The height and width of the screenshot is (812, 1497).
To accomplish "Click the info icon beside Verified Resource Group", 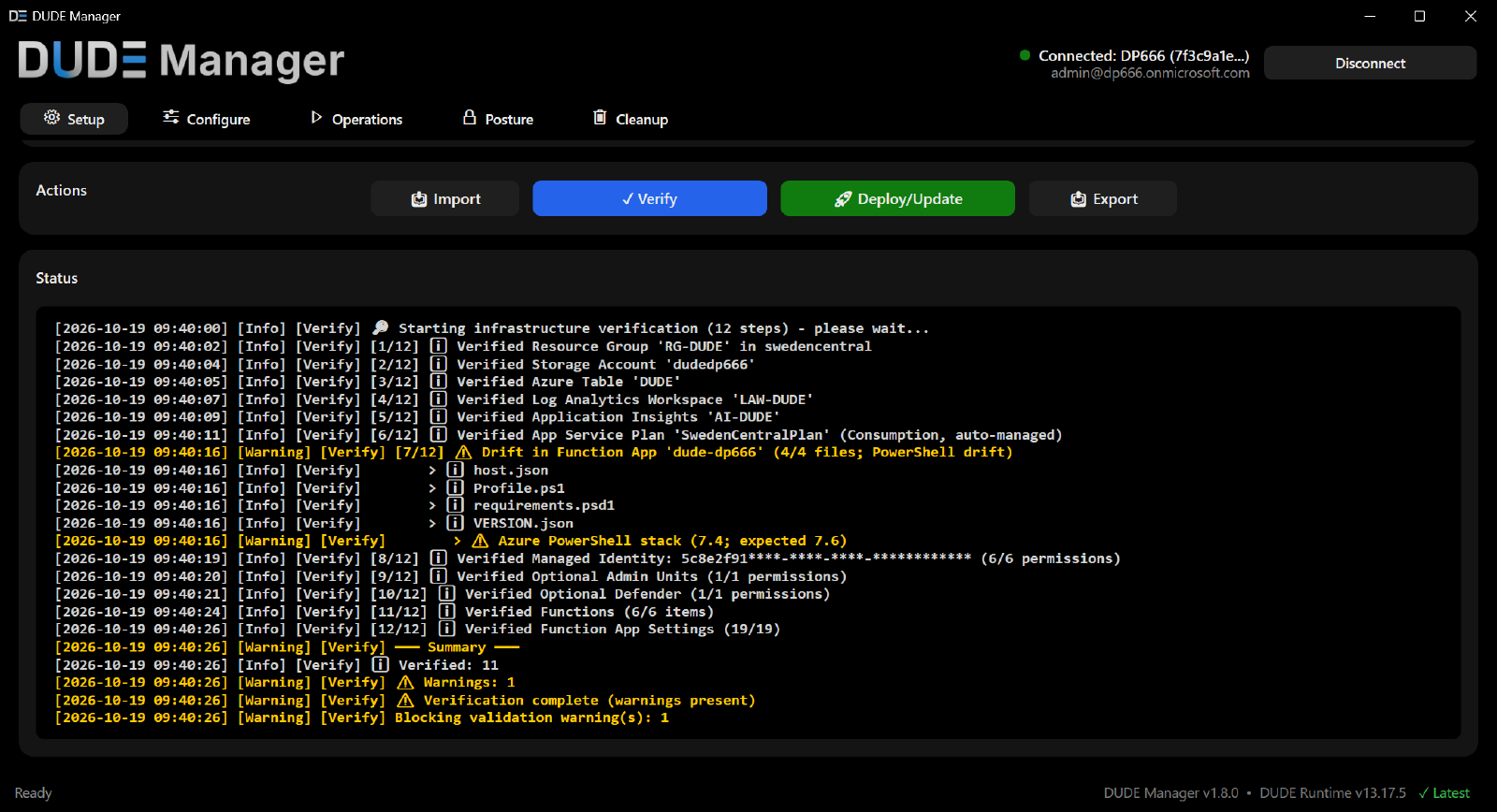I will tap(438, 346).
